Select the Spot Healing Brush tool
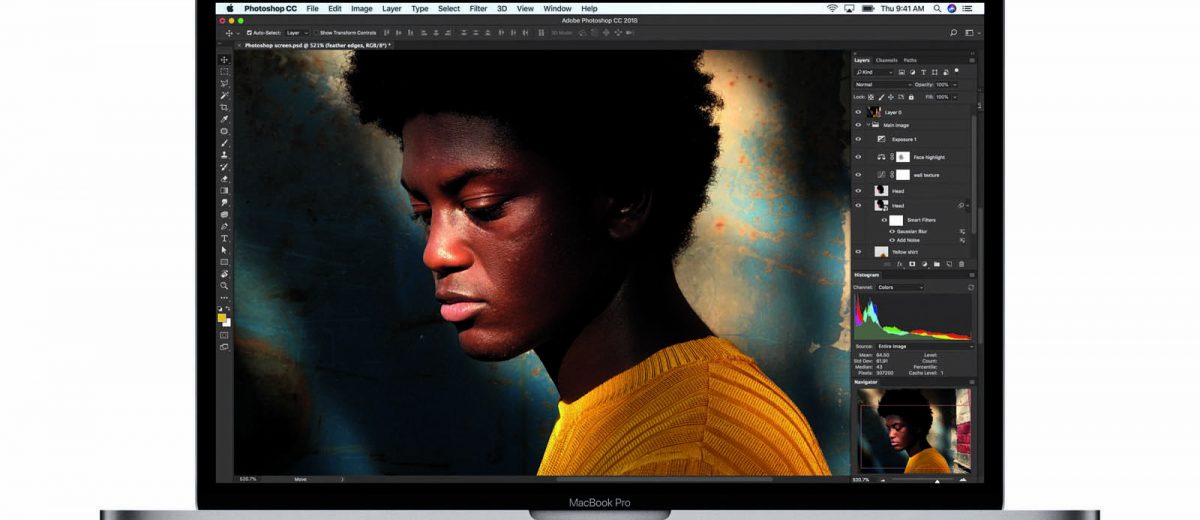Viewport: 1200px width, 520px height. (224, 132)
